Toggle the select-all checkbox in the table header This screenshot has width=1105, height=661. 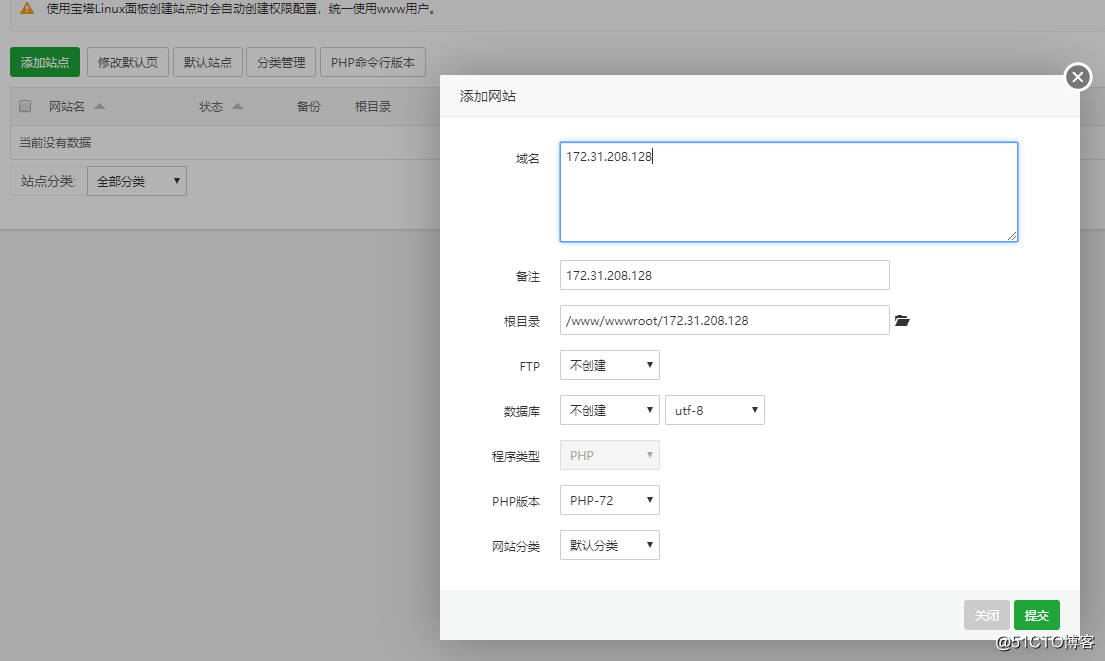tap(23, 105)
